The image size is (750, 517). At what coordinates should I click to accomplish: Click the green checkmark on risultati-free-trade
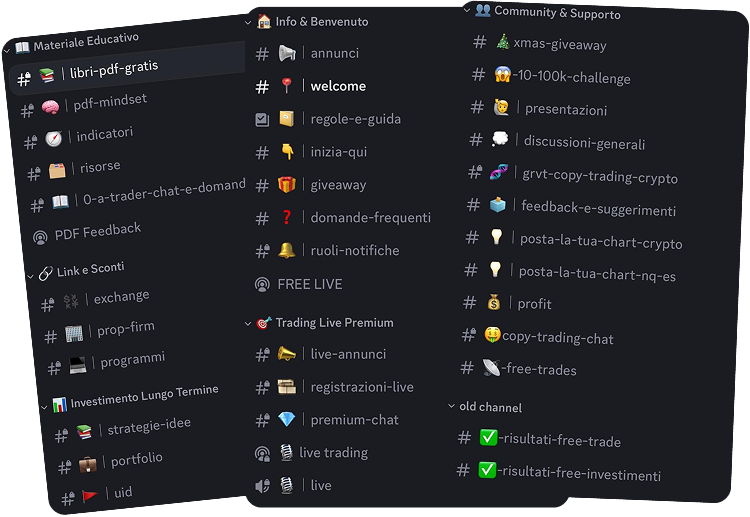click(x=488, y=437)
